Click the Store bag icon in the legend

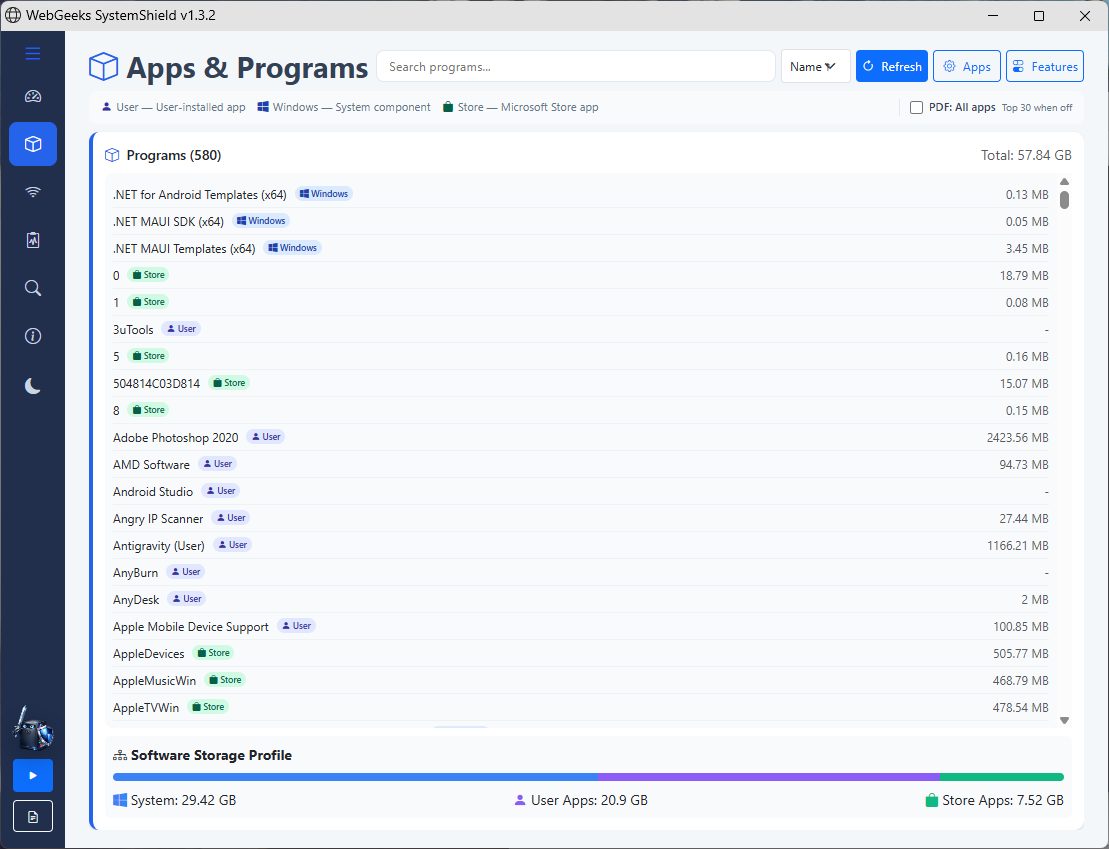pos(448,107)
